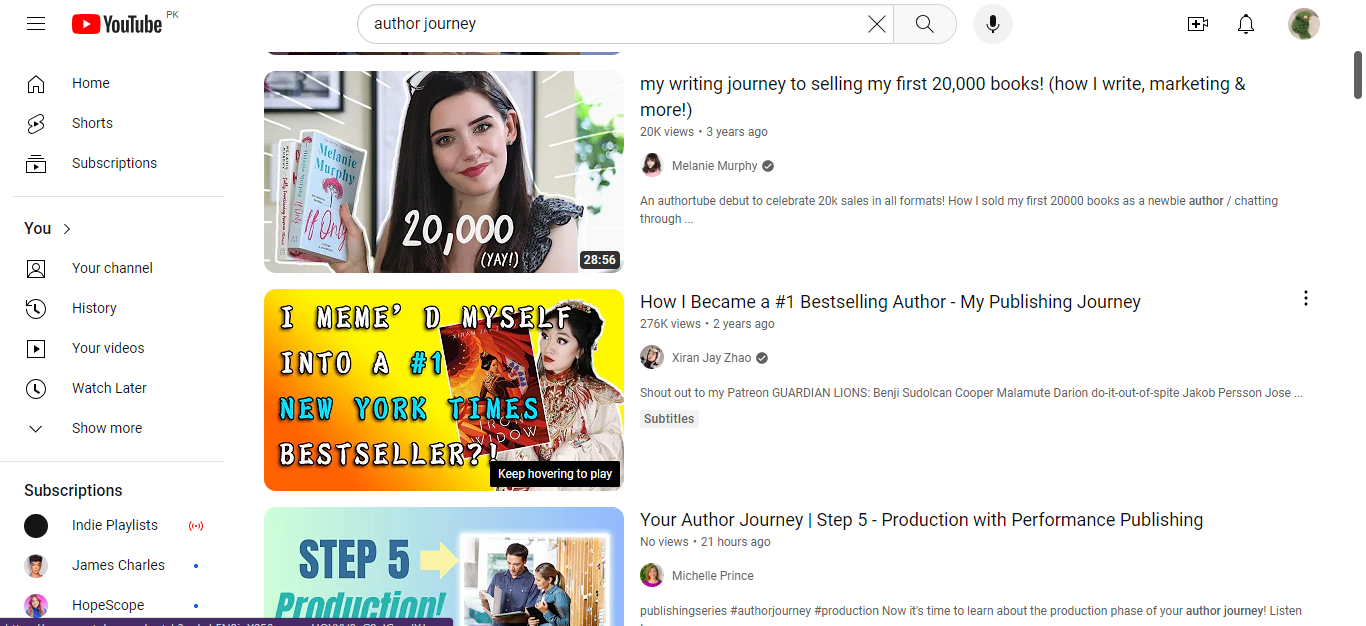Visit the Xiran Jay Zhao channel name
Screen dimensions: 1366x626
point(711,358)
